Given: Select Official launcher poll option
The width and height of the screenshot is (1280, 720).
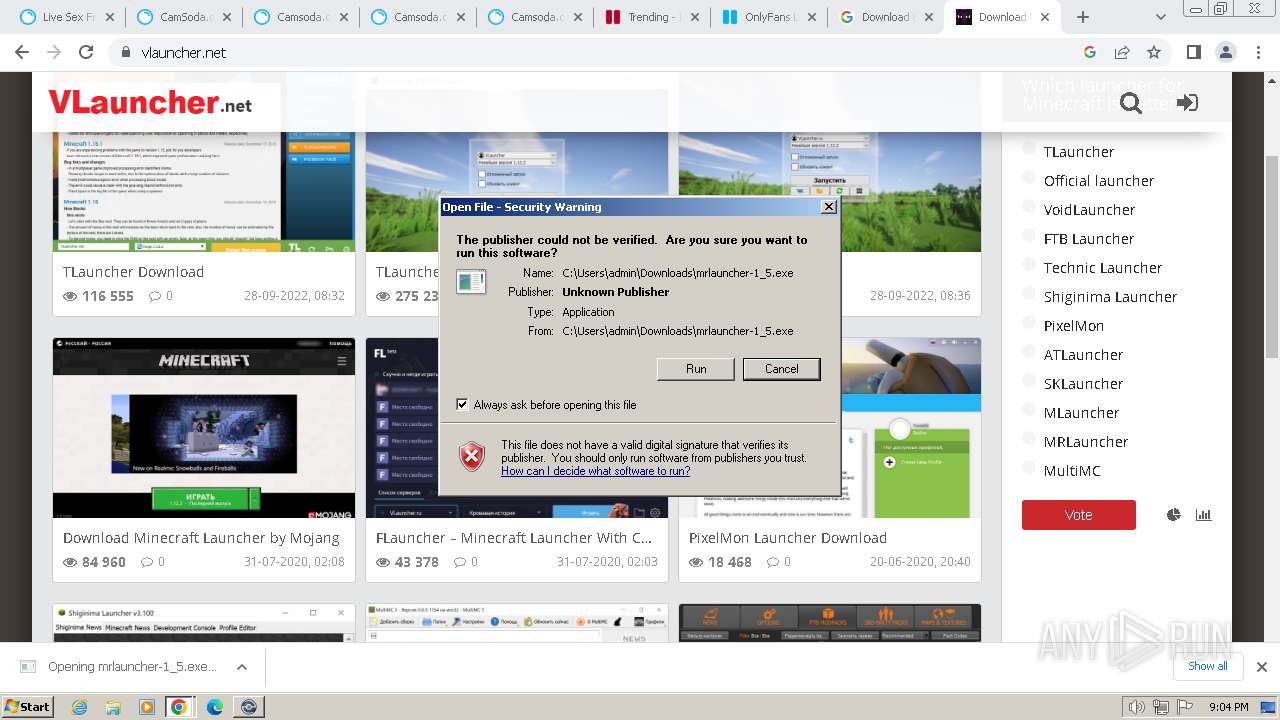Looking at the screenshot, I should pos(1029,178).
